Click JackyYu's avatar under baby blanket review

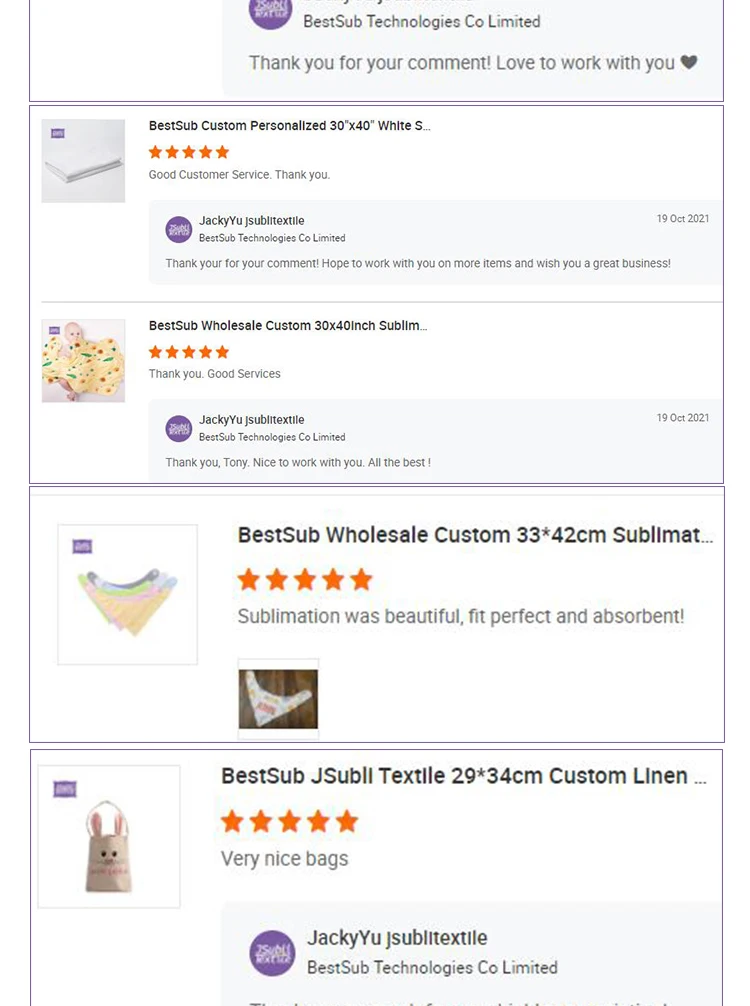click(x=179, y=428)
